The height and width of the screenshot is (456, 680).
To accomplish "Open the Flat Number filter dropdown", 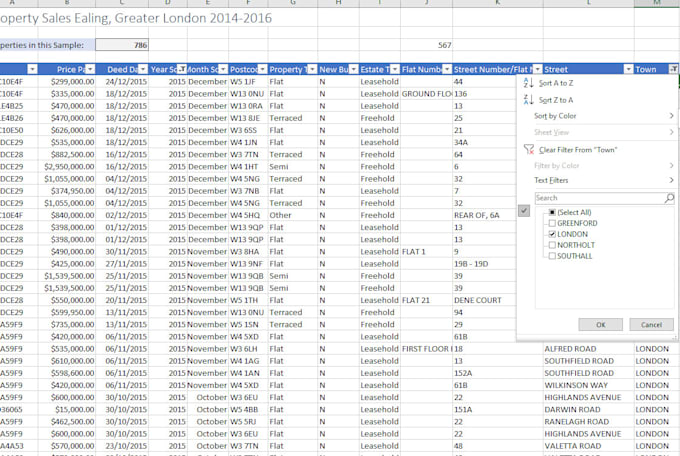I will [447, 69].
